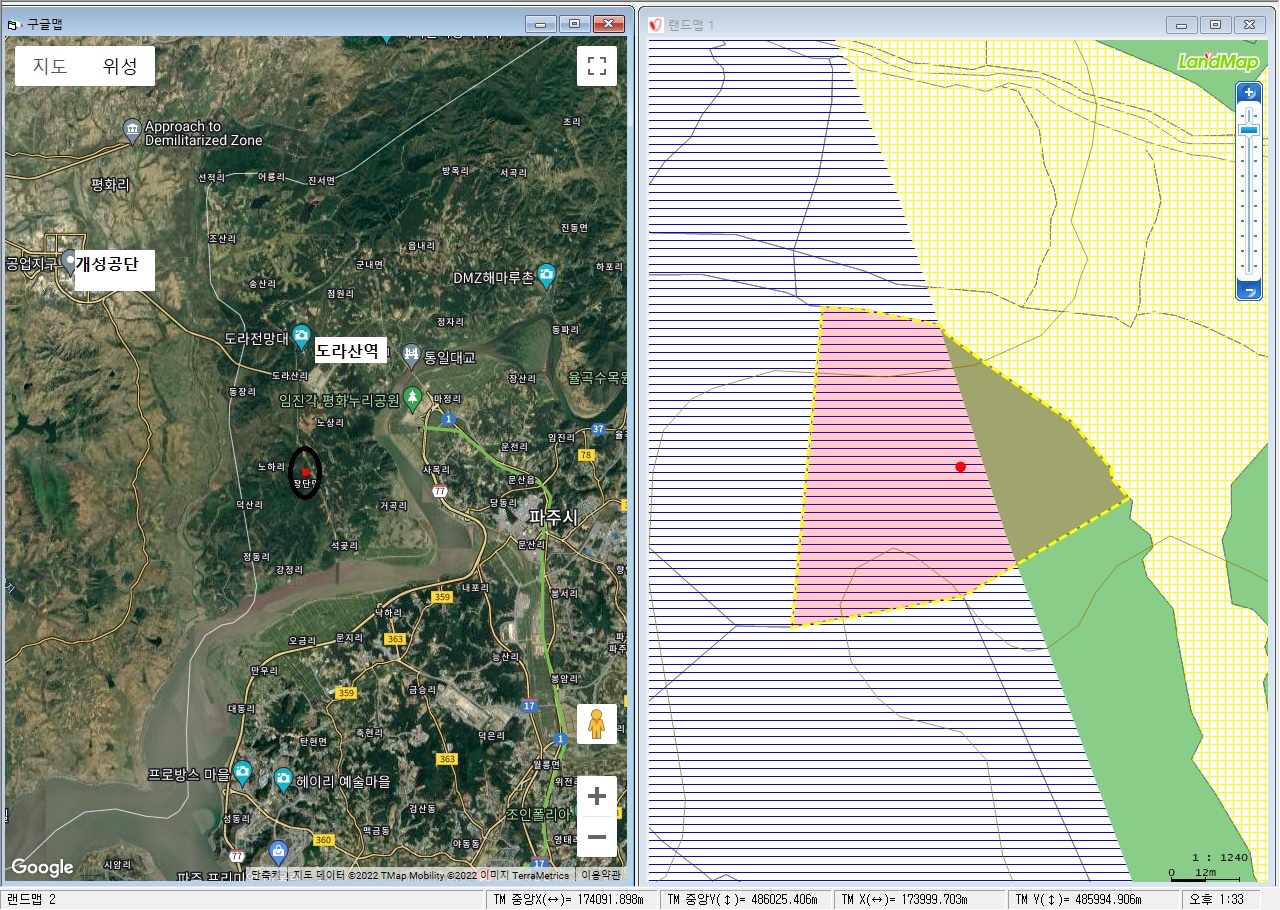Click the 파주시 city label

pos(553,518)
